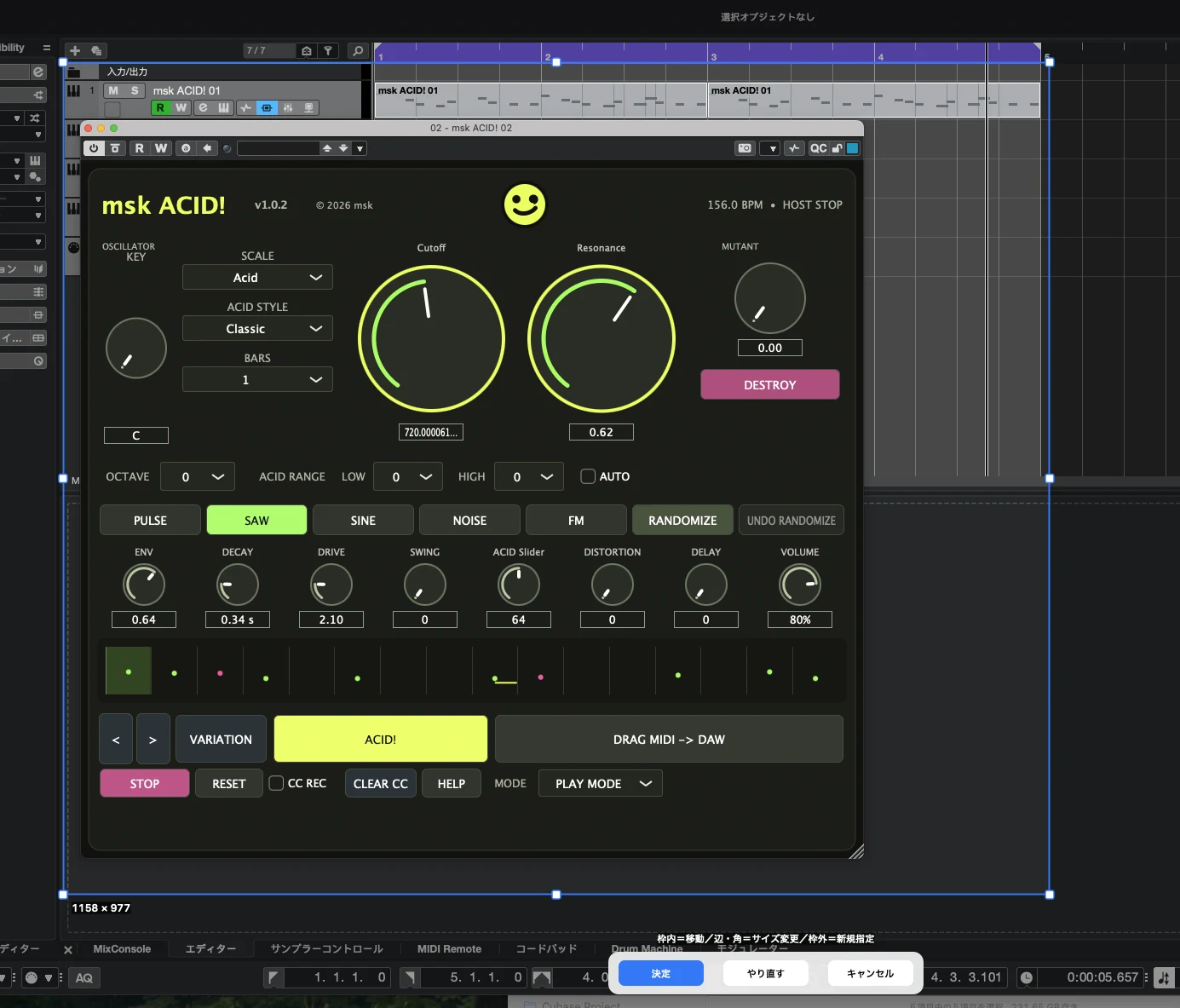
Task: Open Edit Channel Settings on msk ACID! 01 track
Action: point(203,107)
